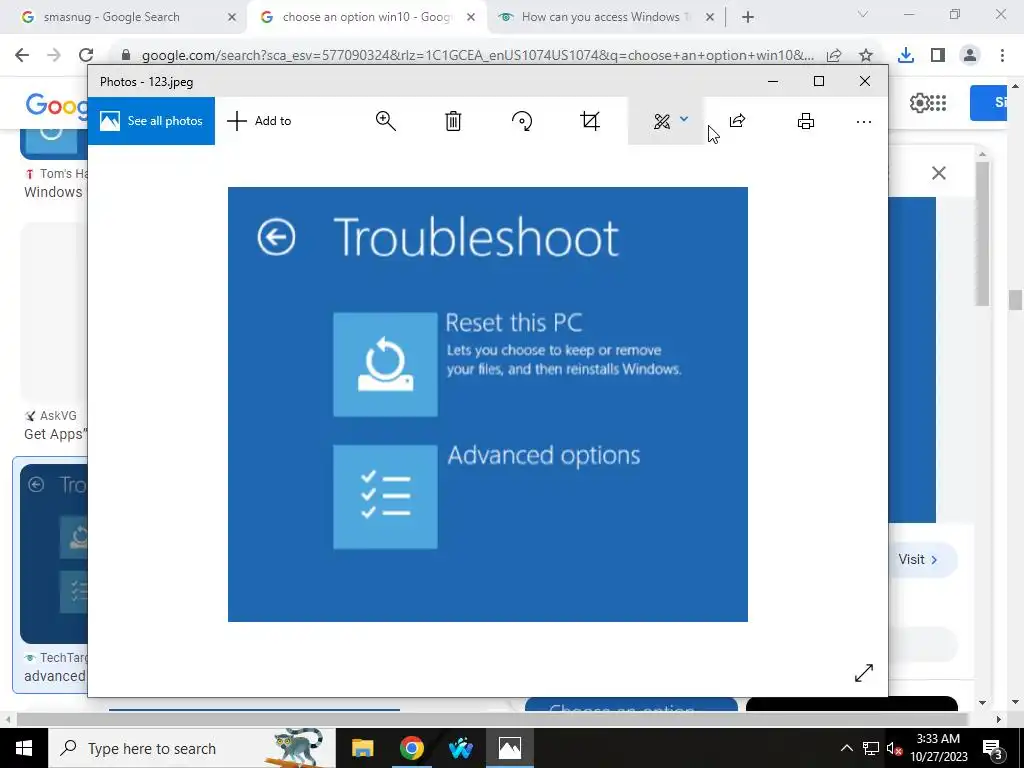1024x768 pixels.
Task: Switch to choose an option win10 tab
Action: tap(366, 17)
